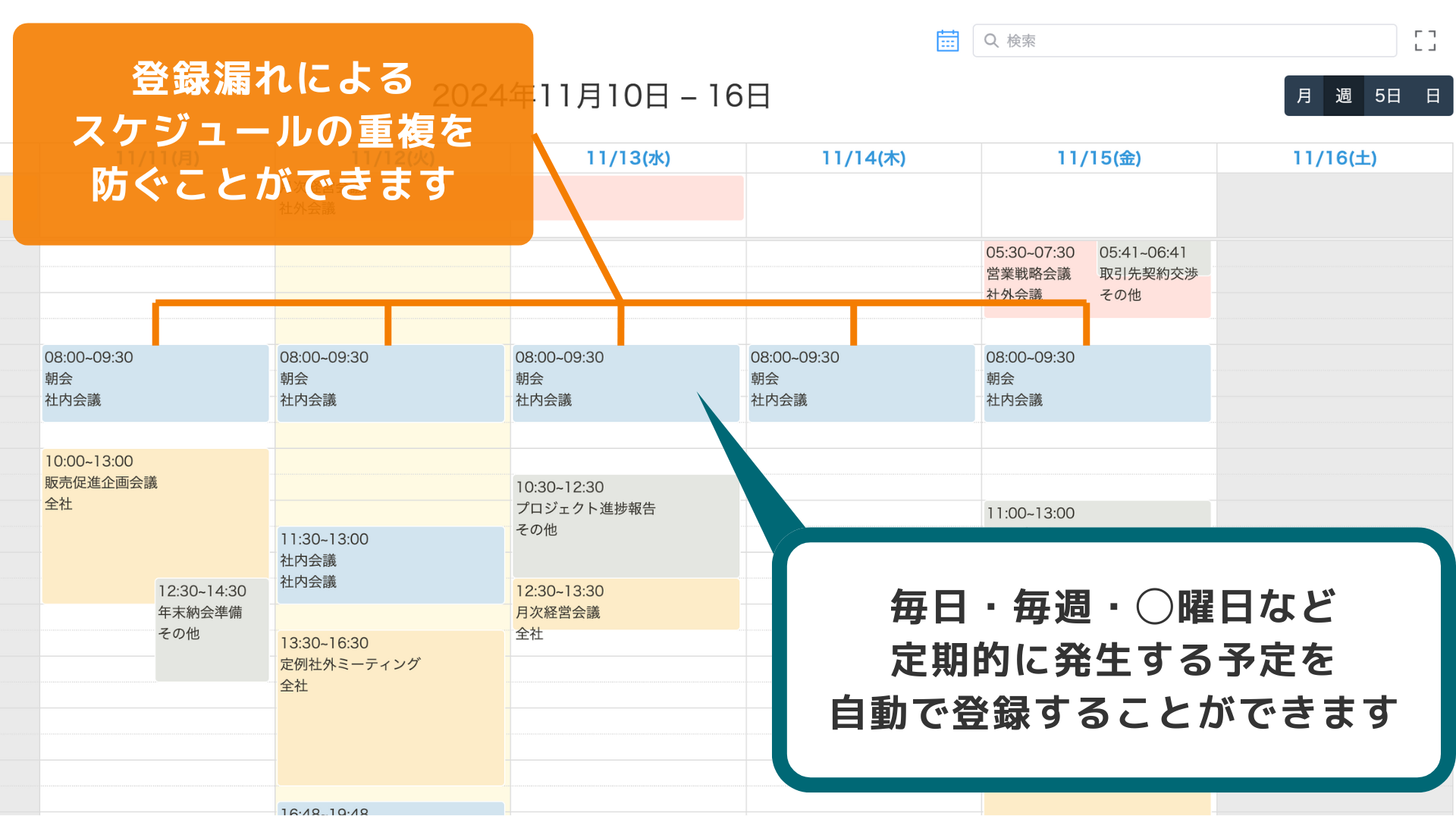The height and width of the screenshot is (819, 1456).
Task: Open the 11/15(金) day header
Action: 1099,158
